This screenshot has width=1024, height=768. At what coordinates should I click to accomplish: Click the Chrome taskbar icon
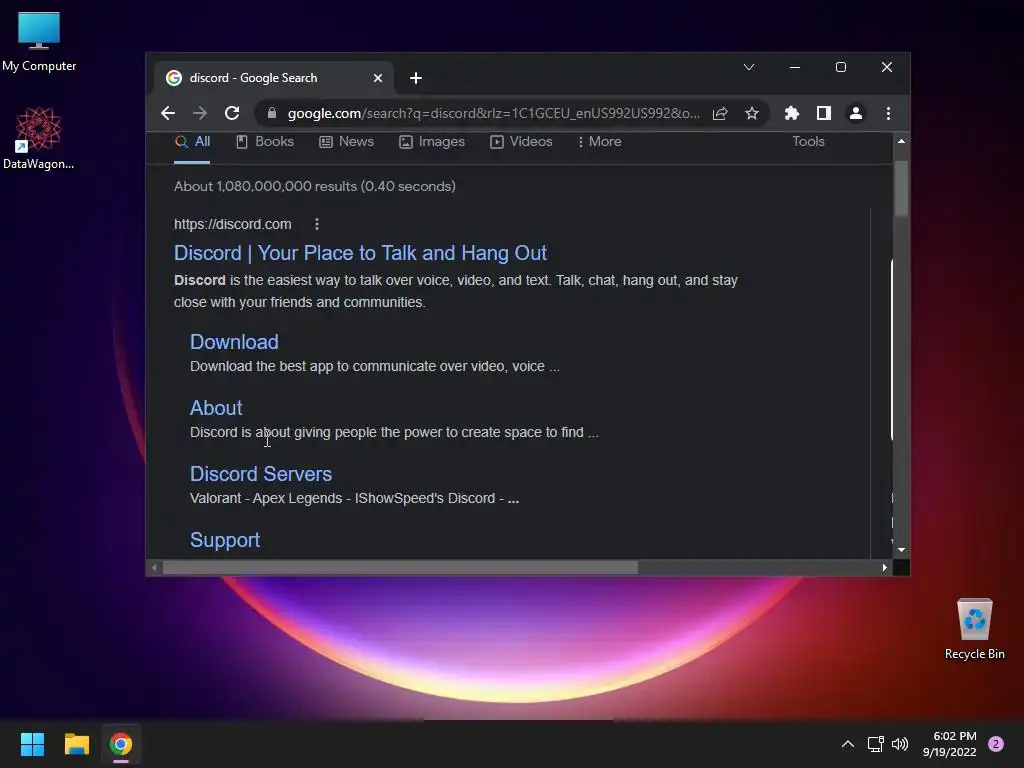[x=121, y=744]
